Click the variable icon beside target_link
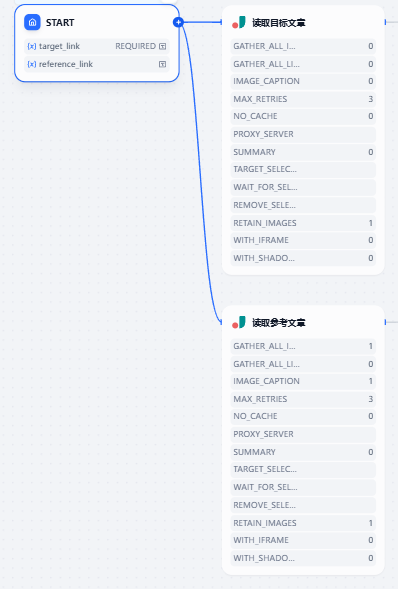 (32, 46)
